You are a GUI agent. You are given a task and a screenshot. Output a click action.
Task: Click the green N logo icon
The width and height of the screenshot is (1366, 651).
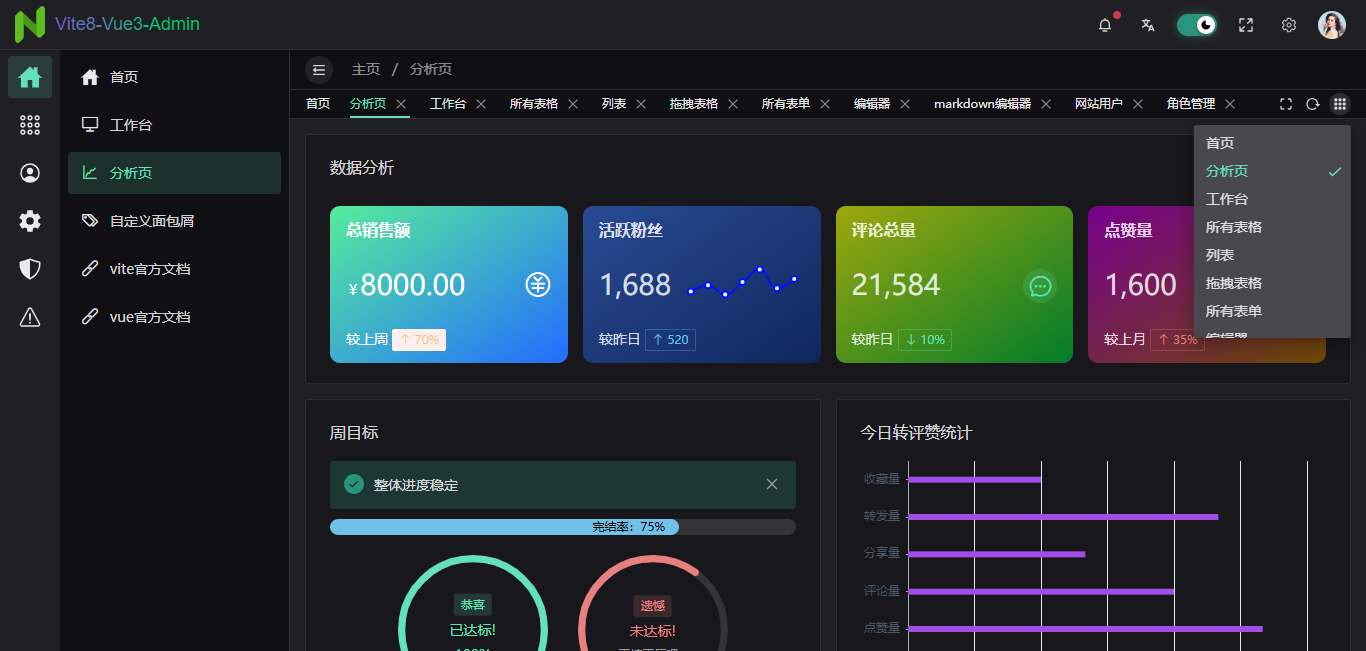[x=29, y=24]
